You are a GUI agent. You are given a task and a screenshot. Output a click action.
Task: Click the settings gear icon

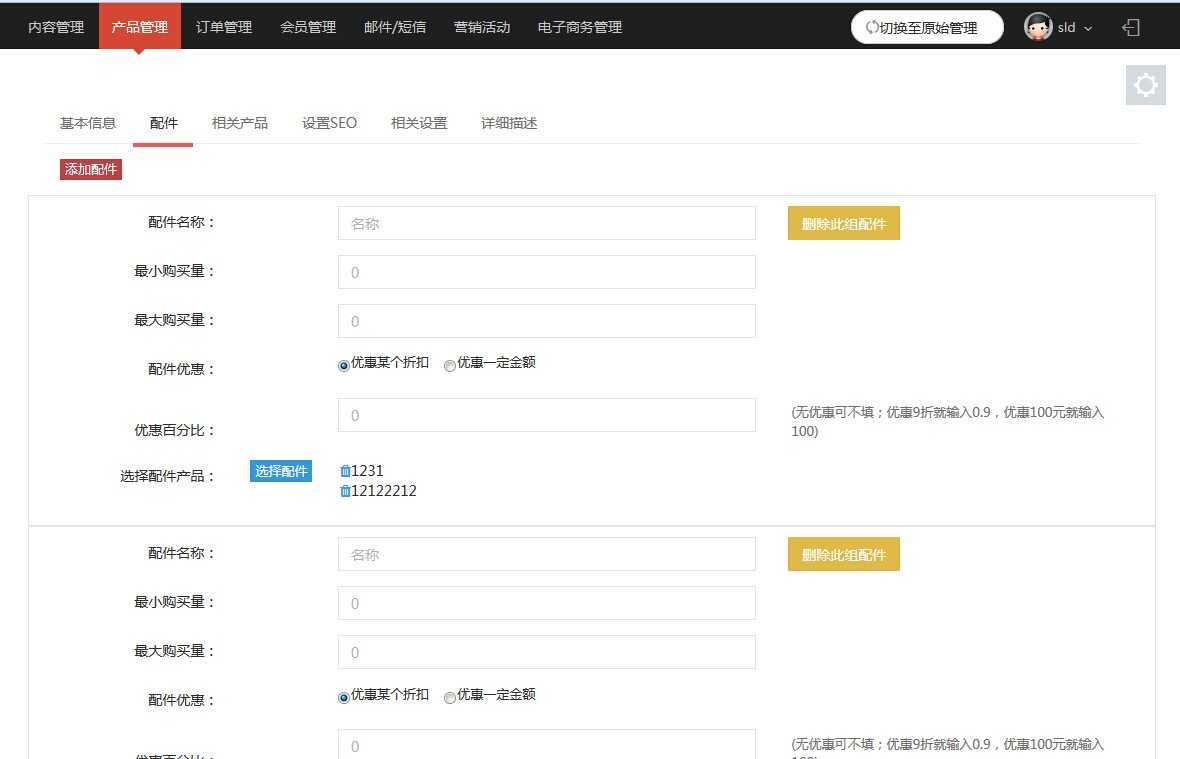click(x=1145, y=84)
